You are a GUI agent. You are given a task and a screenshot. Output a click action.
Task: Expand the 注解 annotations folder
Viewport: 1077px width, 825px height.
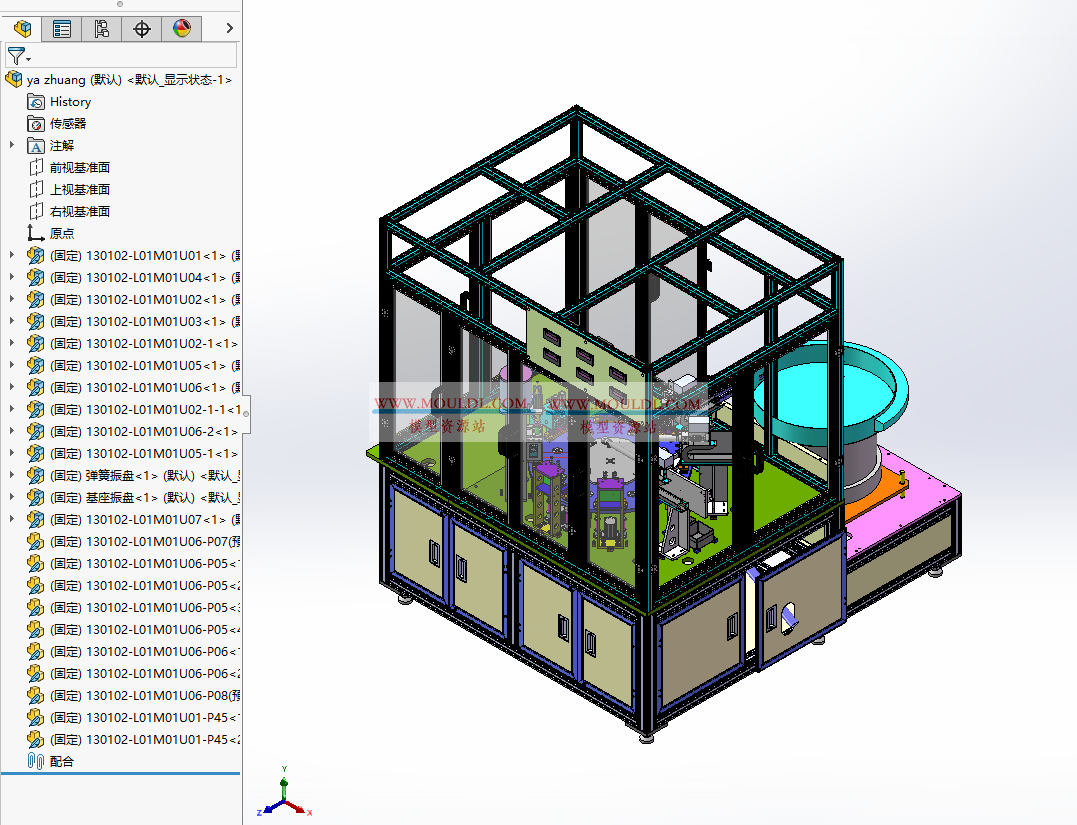click(12, 146)
